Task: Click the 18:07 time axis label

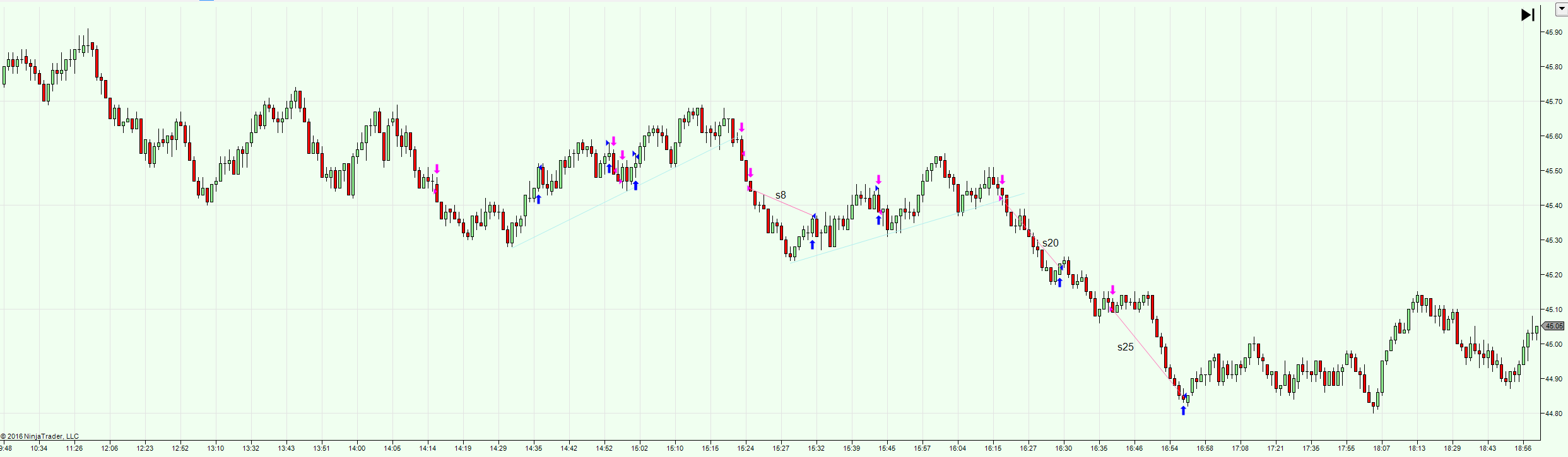Action: pos(1382,449)
